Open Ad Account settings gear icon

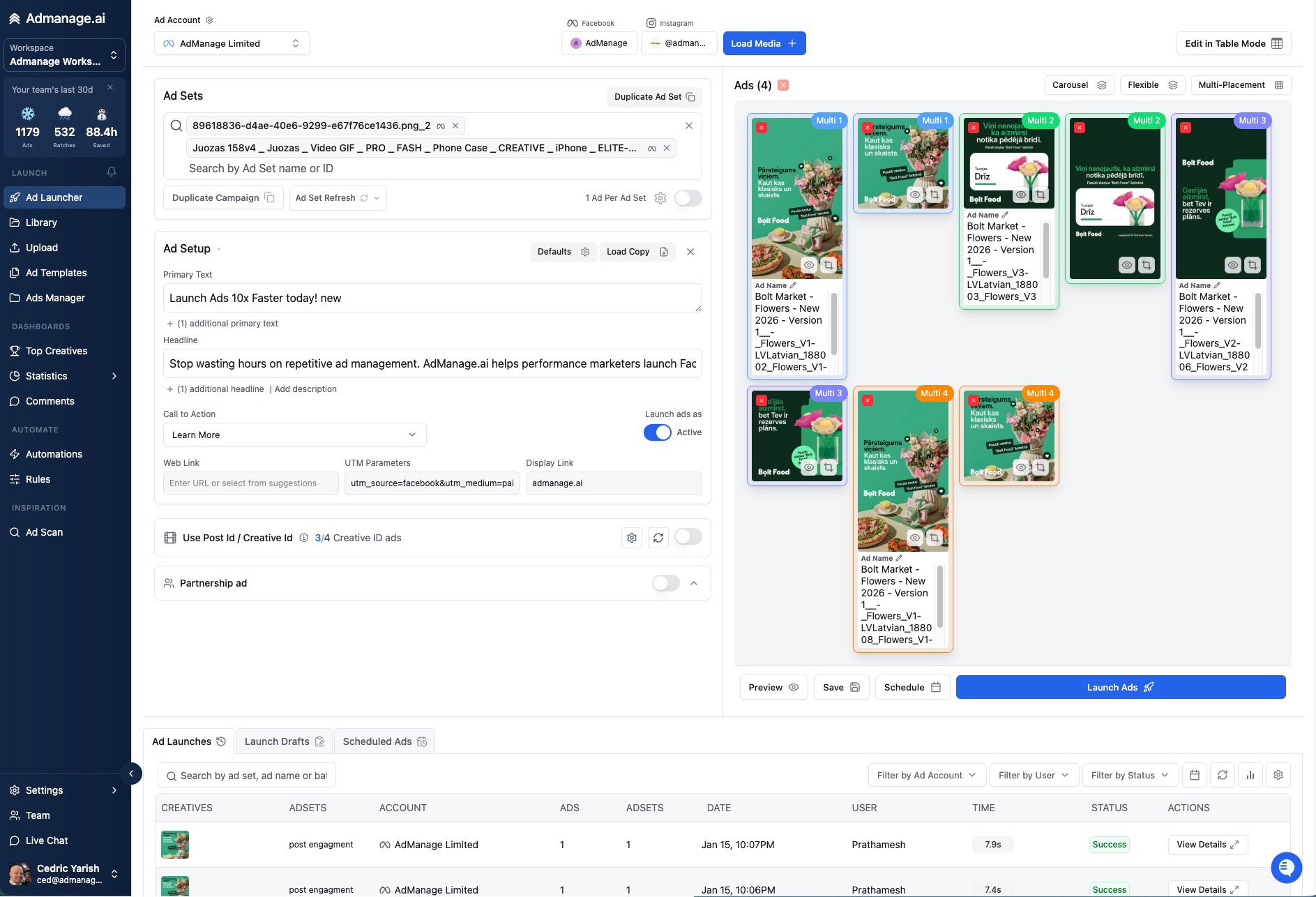click(209, 20)
